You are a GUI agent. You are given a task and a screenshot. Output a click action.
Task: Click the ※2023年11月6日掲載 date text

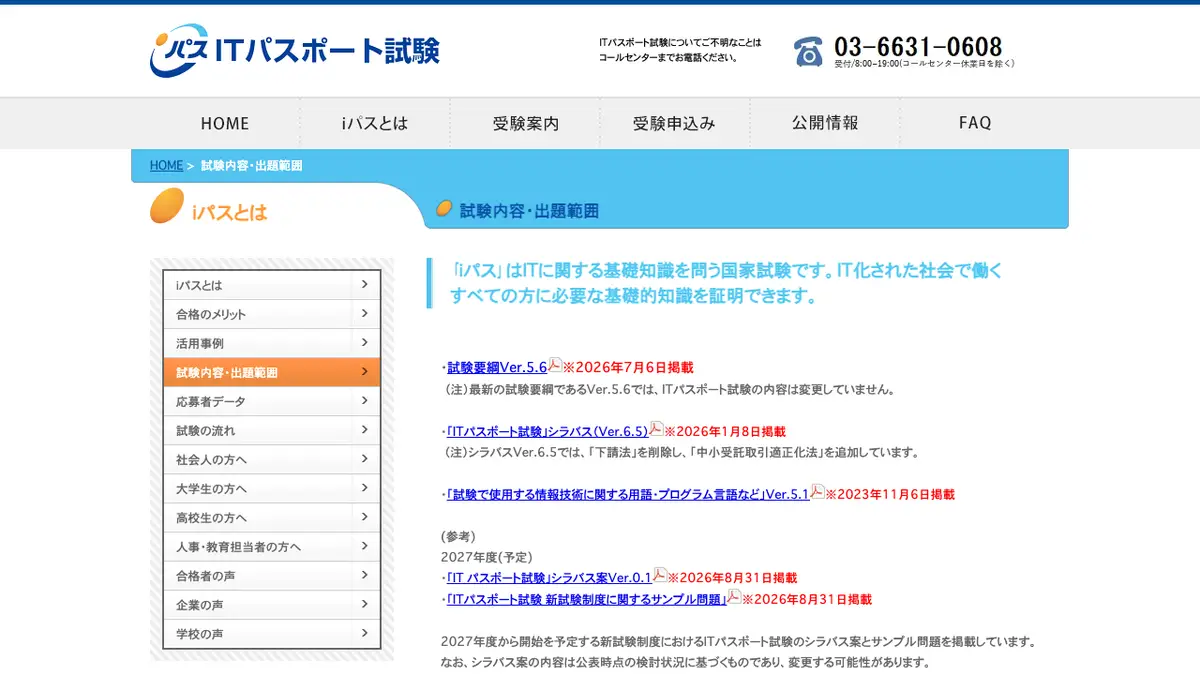(890, 494)
